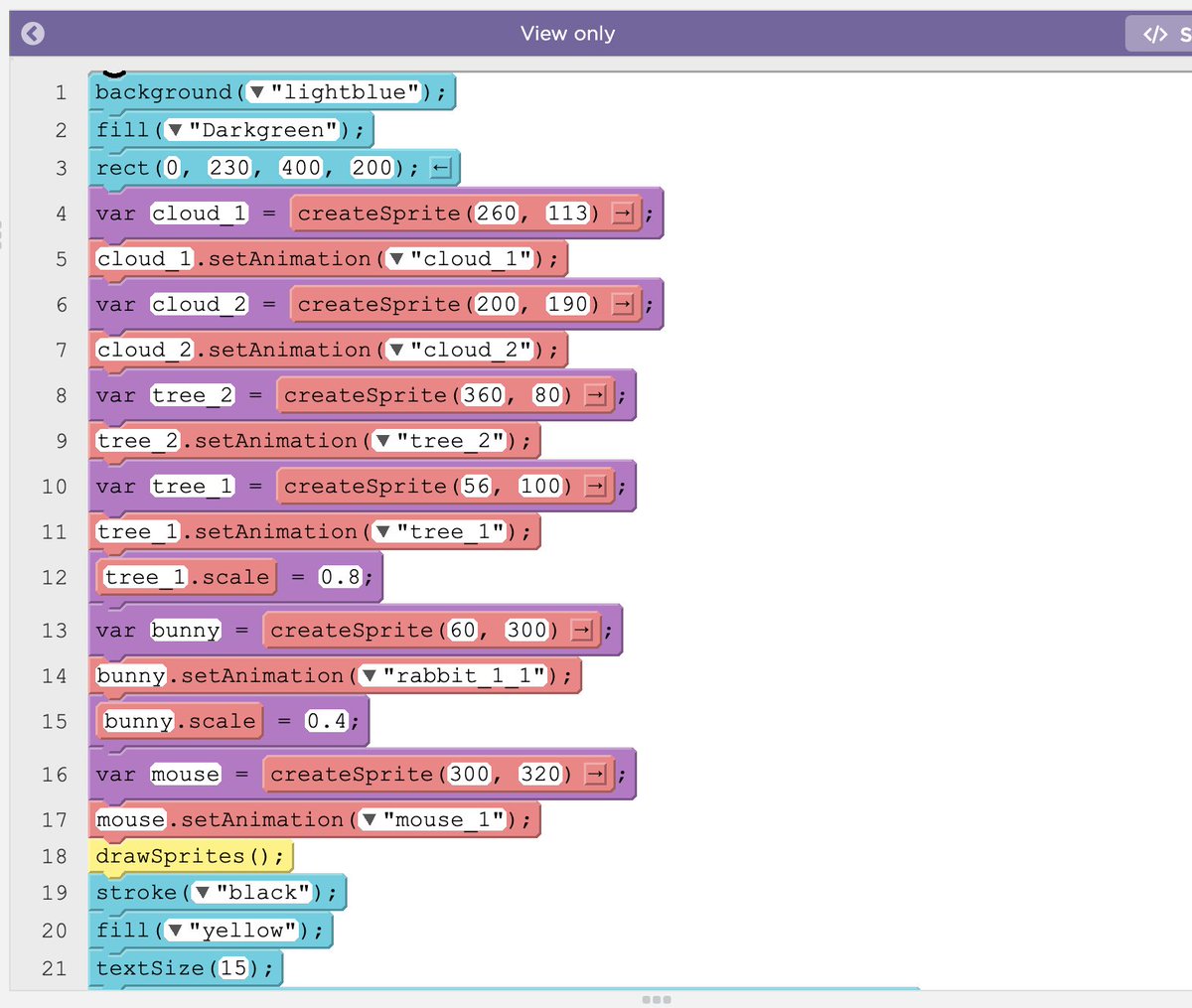Click the arrow icon on cloud_2 createSprite block
This screenshot has width=1192, height=1008.
623,305
